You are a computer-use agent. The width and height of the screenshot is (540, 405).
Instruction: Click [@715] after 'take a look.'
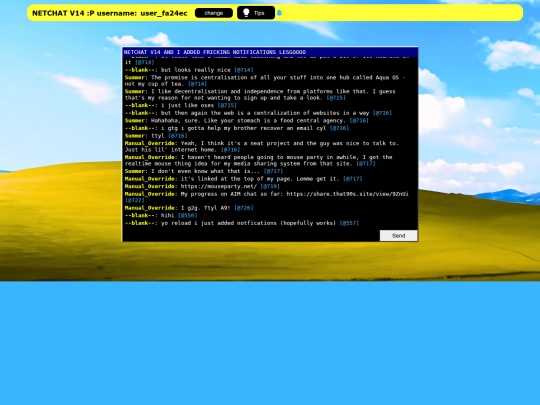click(x=336, y=98)
